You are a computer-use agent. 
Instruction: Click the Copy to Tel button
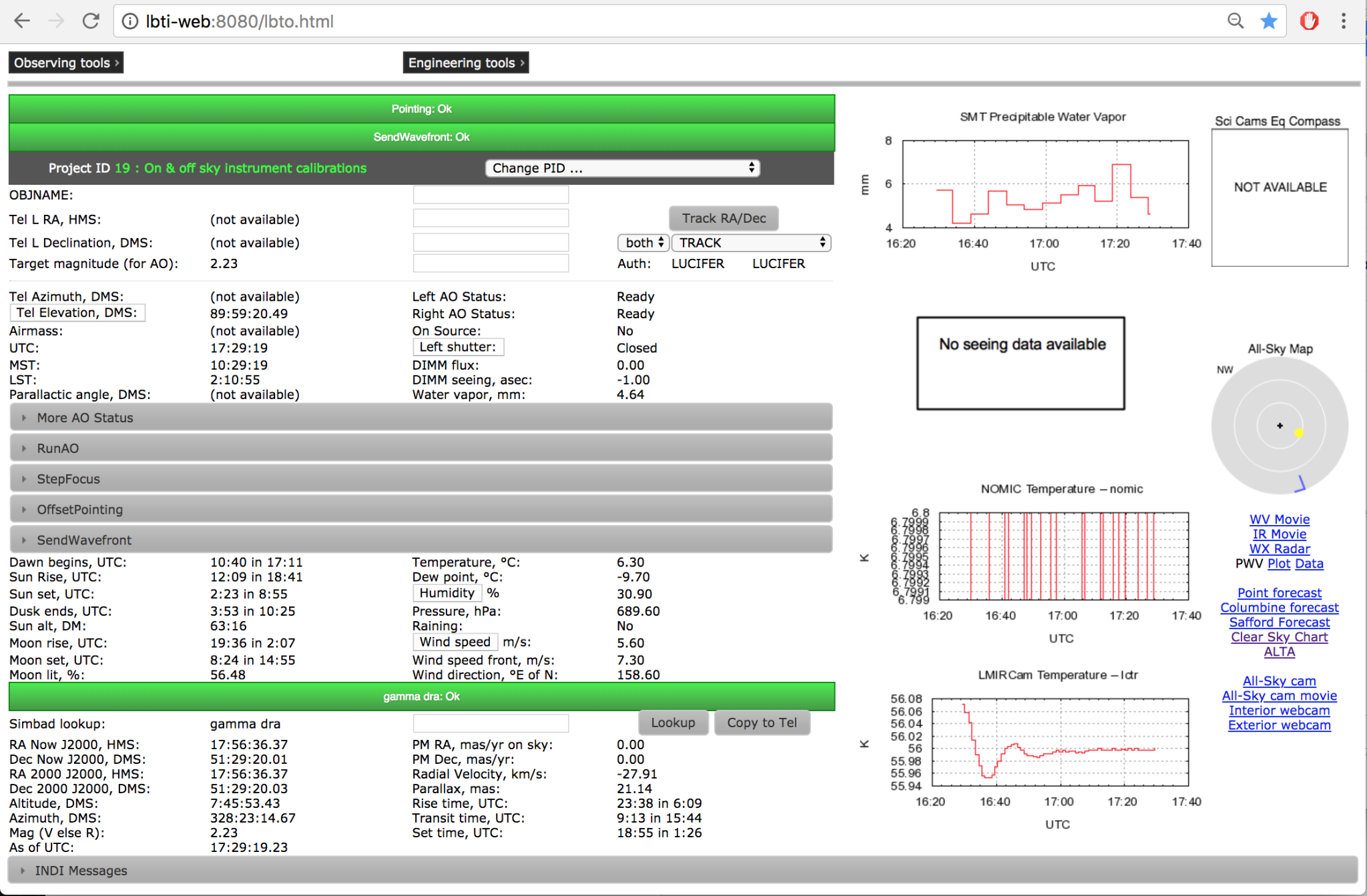[762, 723]
